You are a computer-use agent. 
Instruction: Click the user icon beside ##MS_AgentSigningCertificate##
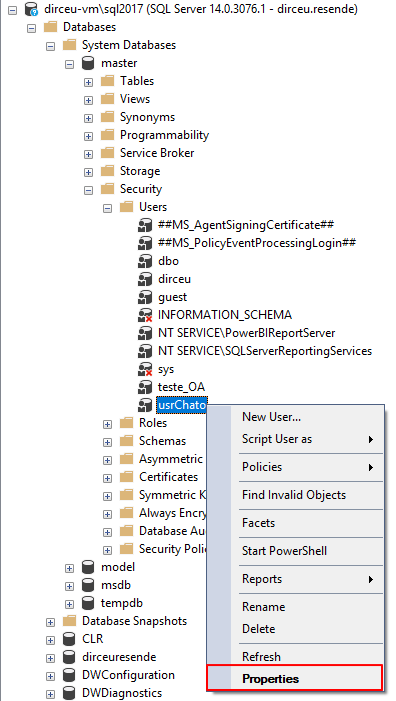pos(145,225)
